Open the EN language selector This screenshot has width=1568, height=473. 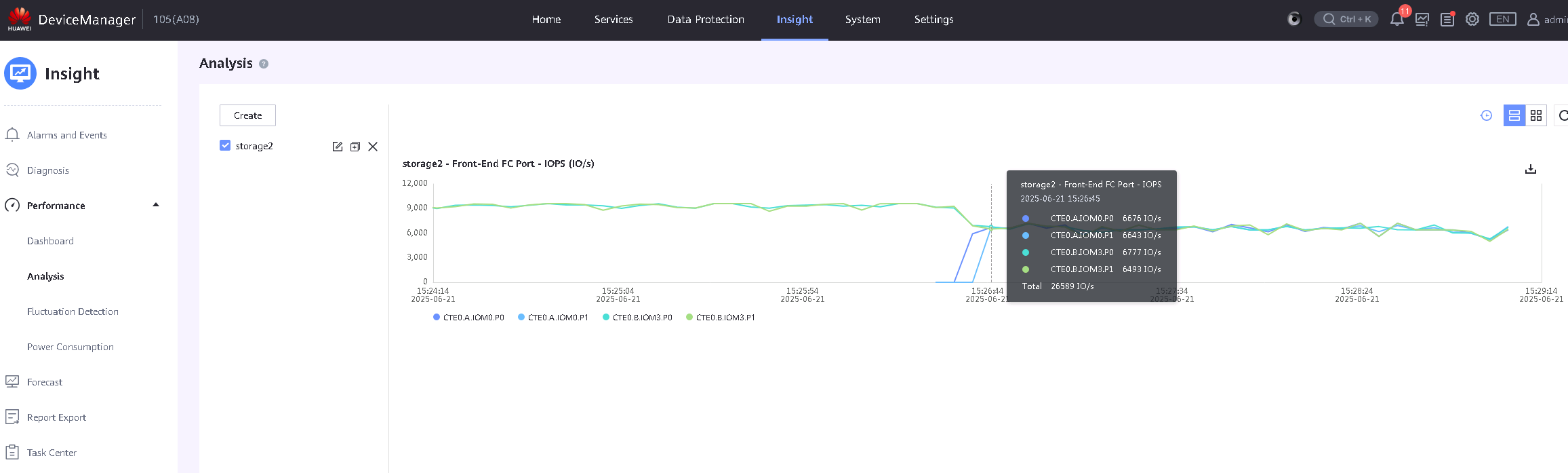pos(1503,19)
